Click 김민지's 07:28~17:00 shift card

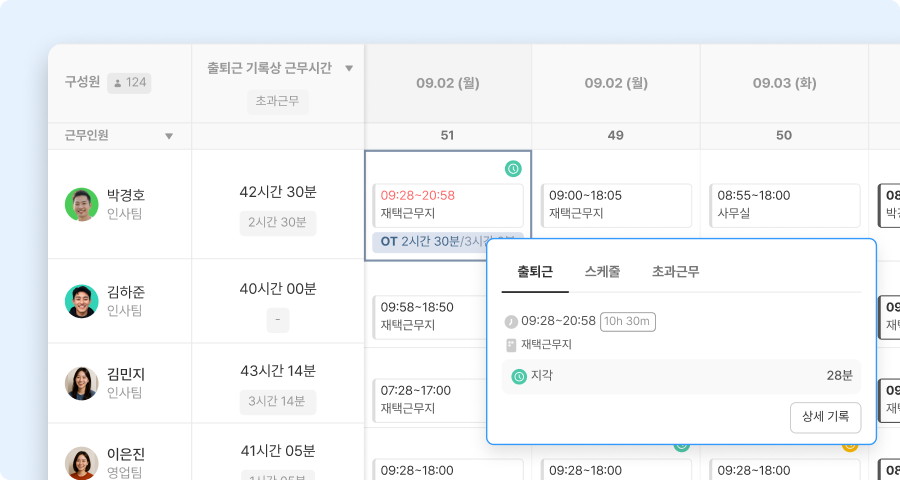[429, 400]
